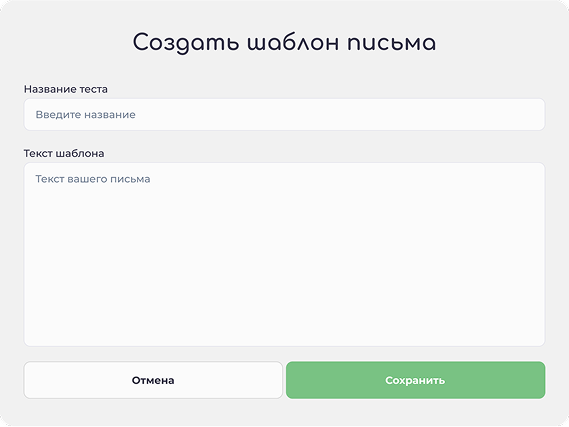Click the word 'теста' in the name label

94,89
